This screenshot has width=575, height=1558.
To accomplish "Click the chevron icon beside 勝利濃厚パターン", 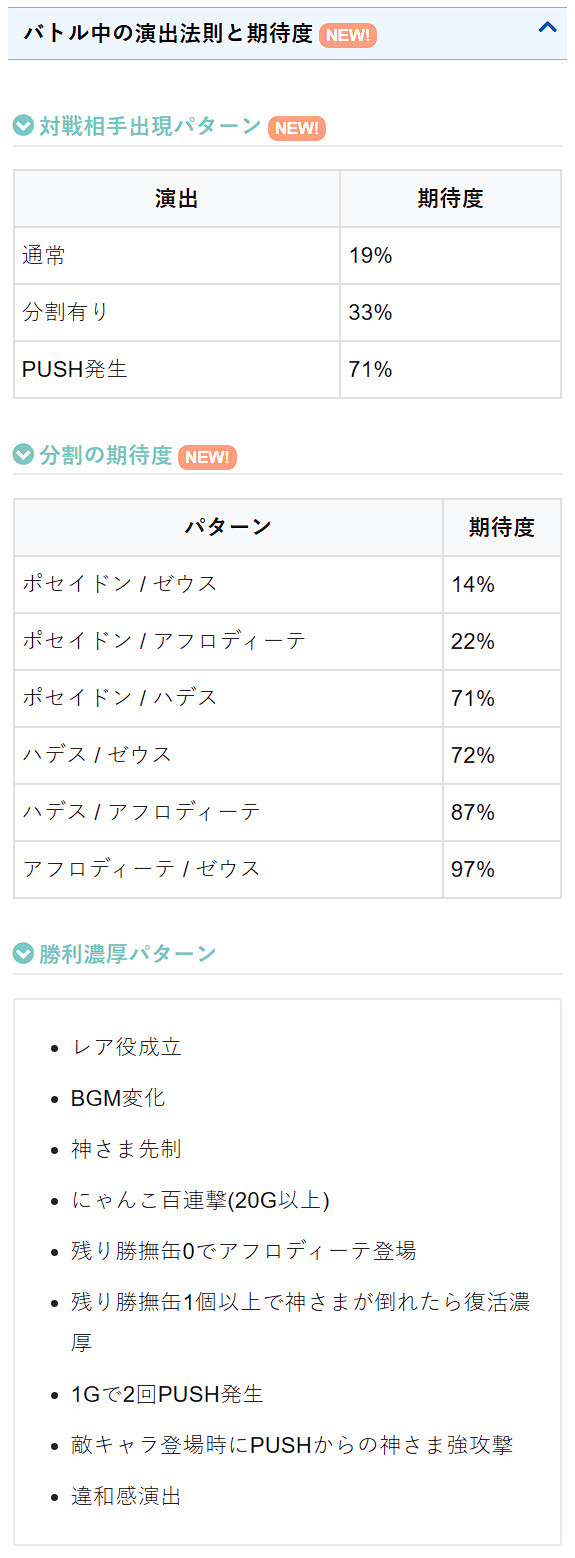I will click(23, 953).
